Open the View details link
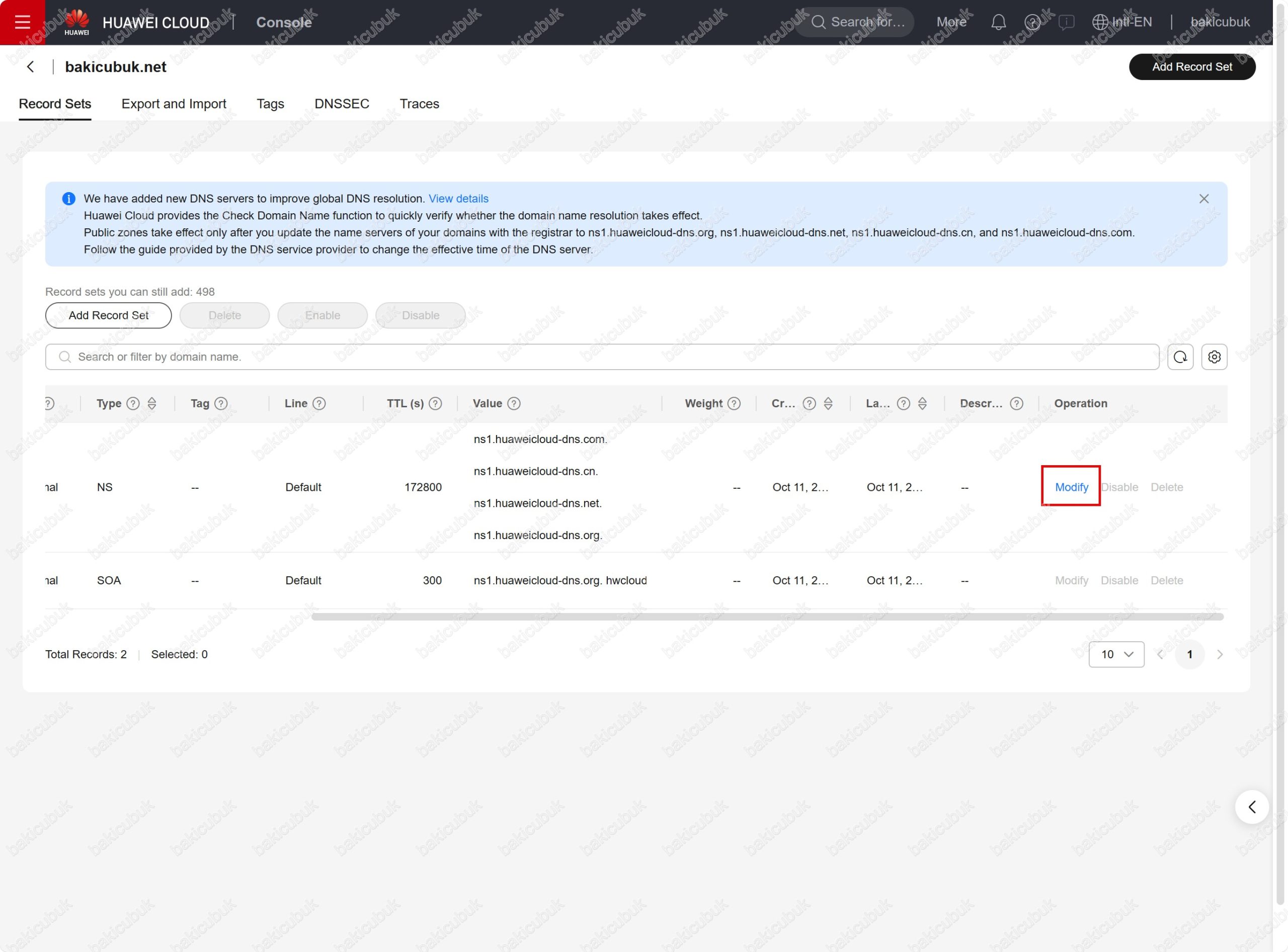1288x952 pixels. 458,199
